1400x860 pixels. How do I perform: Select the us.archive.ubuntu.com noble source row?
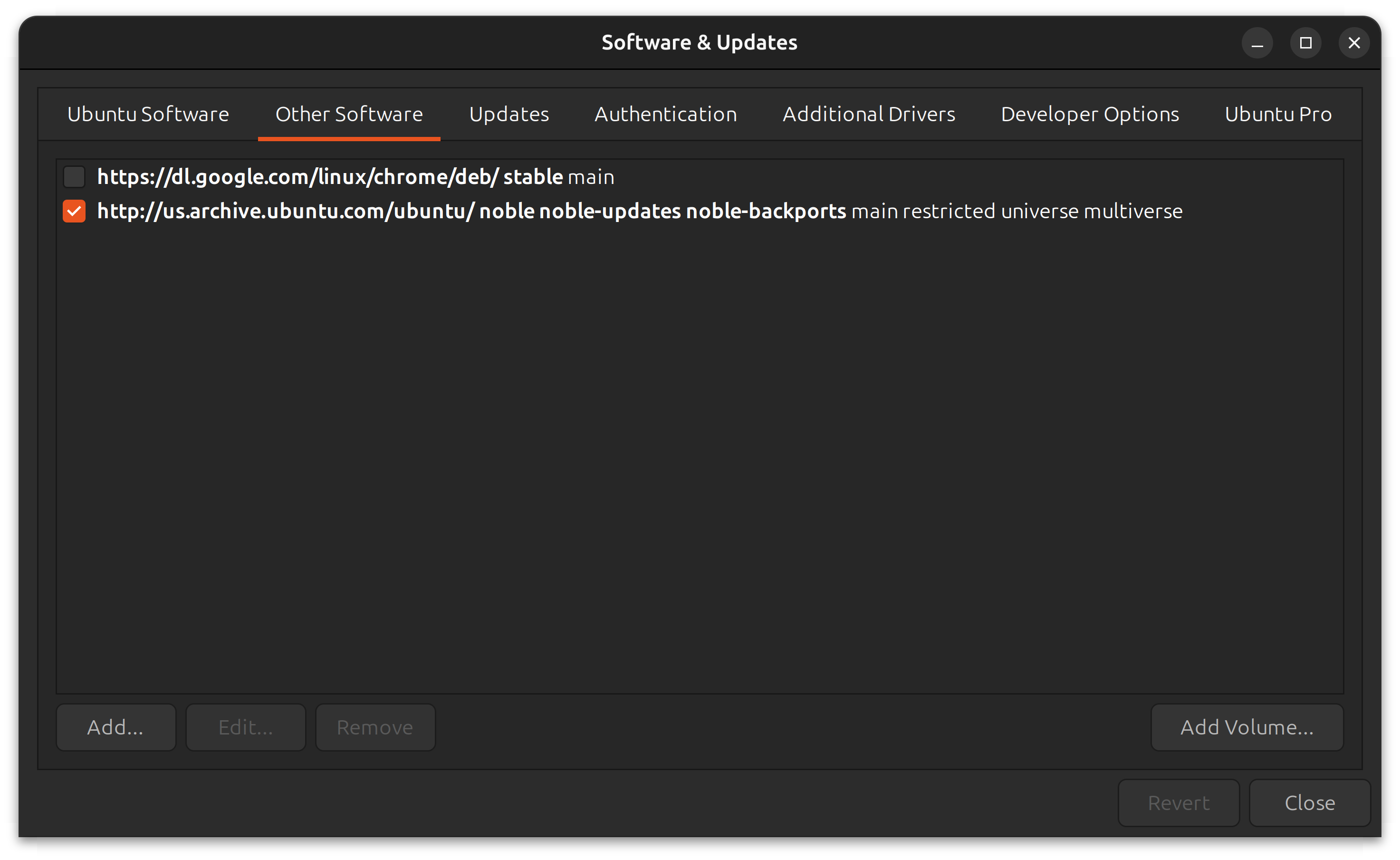point(700,211)
